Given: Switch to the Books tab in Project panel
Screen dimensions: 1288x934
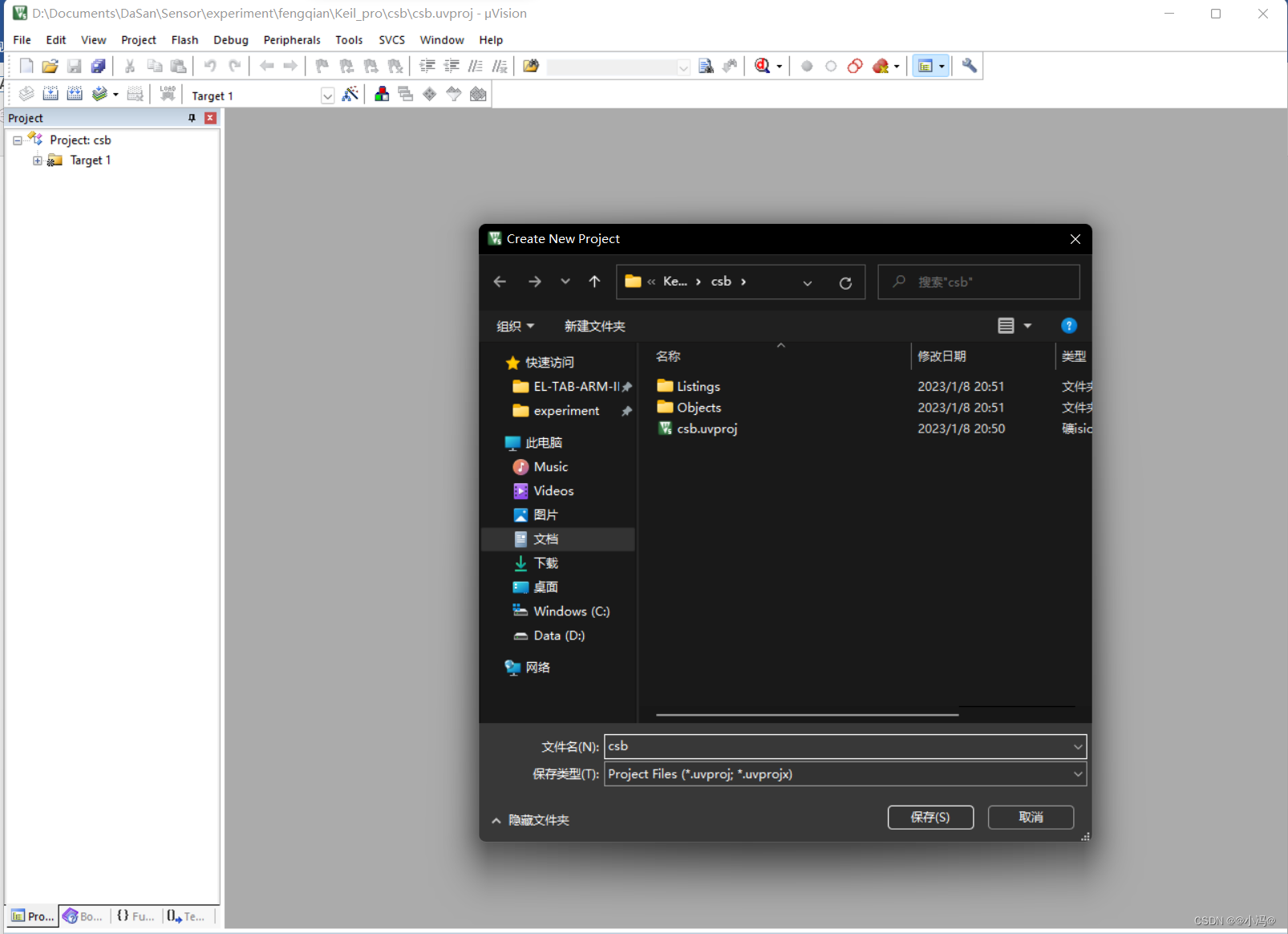Looking at the screenshot, I should (x=83, y=916).
